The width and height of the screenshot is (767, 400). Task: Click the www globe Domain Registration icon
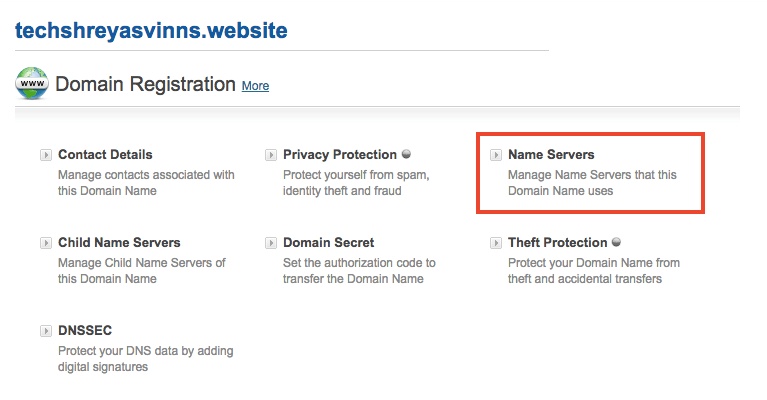(32, 83)
